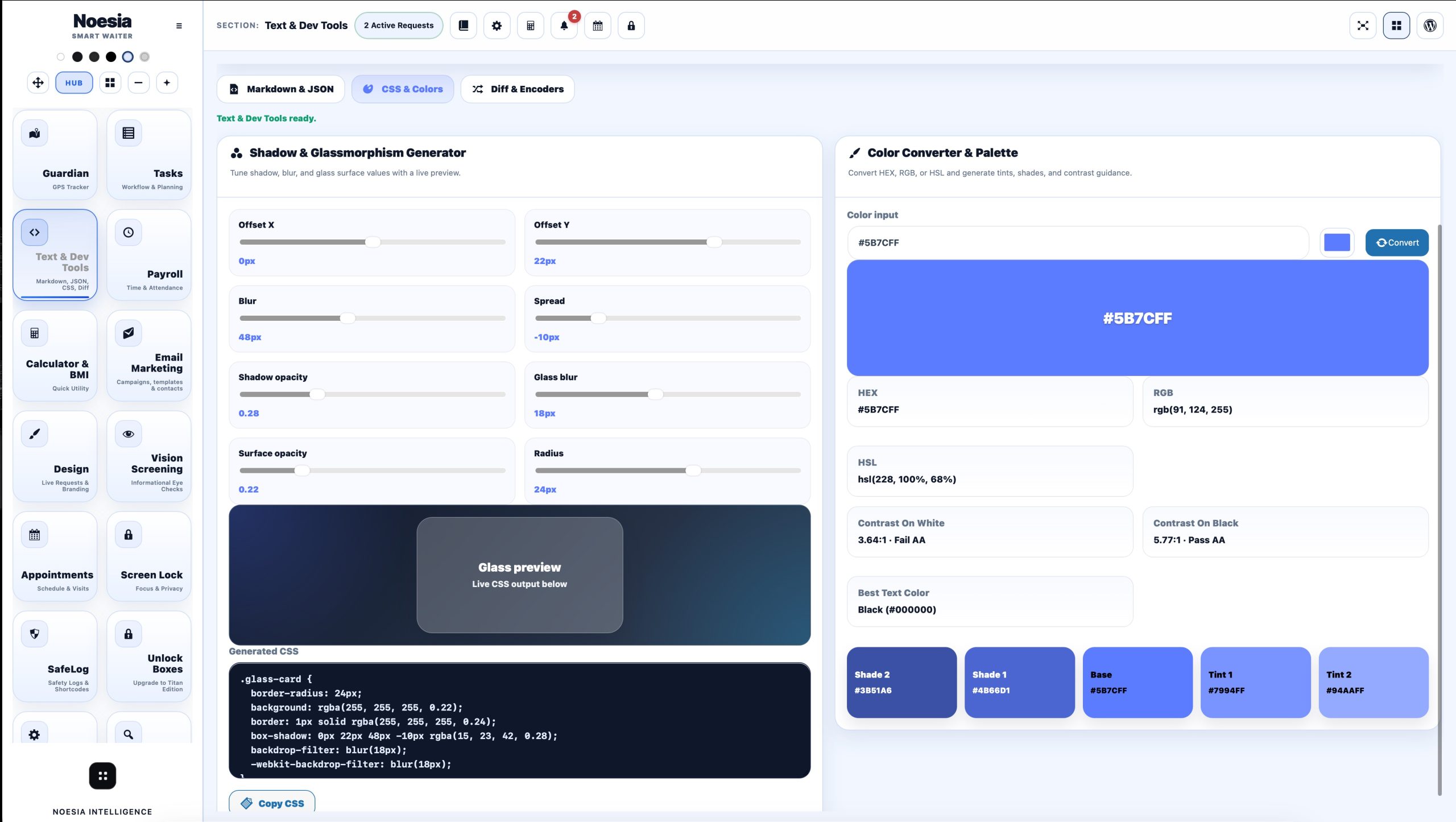1456x822 pixels.
Task: Click the HUB button
Action: (x=74, y=82)
